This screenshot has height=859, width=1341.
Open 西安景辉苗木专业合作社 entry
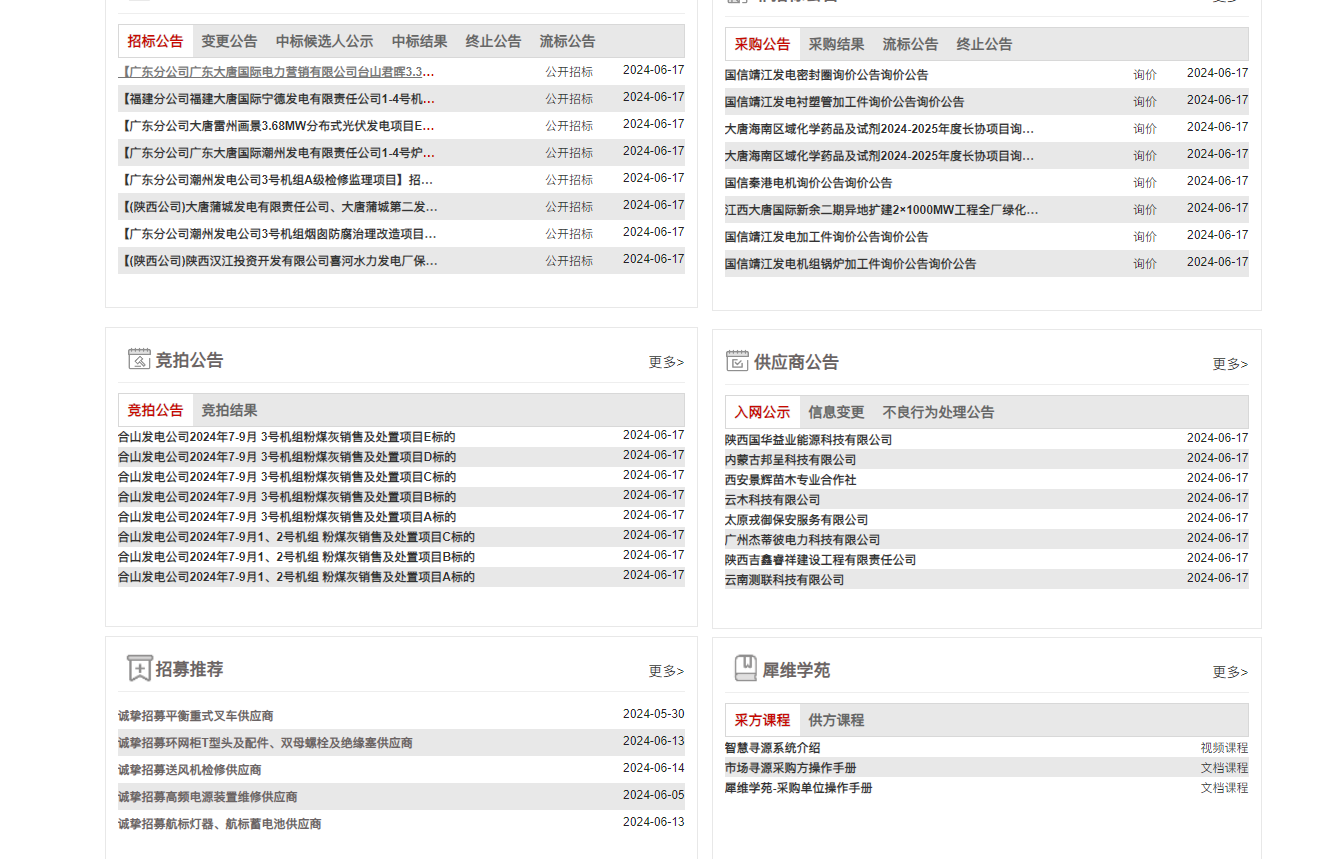[x=791, y=480]
